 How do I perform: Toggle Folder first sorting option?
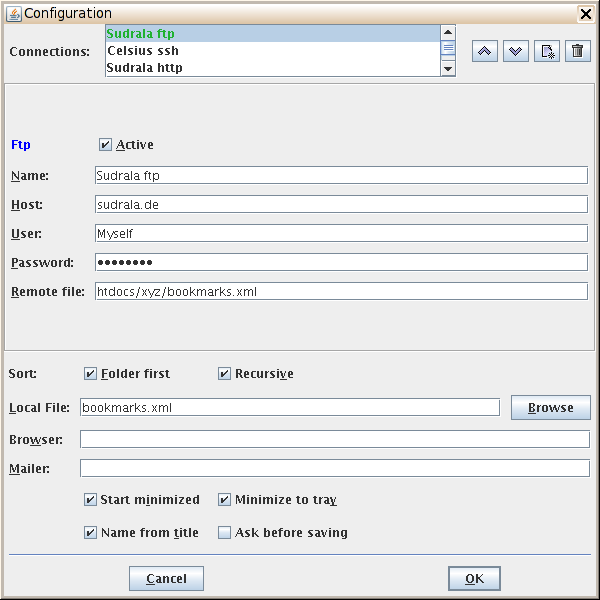point(91,374)
